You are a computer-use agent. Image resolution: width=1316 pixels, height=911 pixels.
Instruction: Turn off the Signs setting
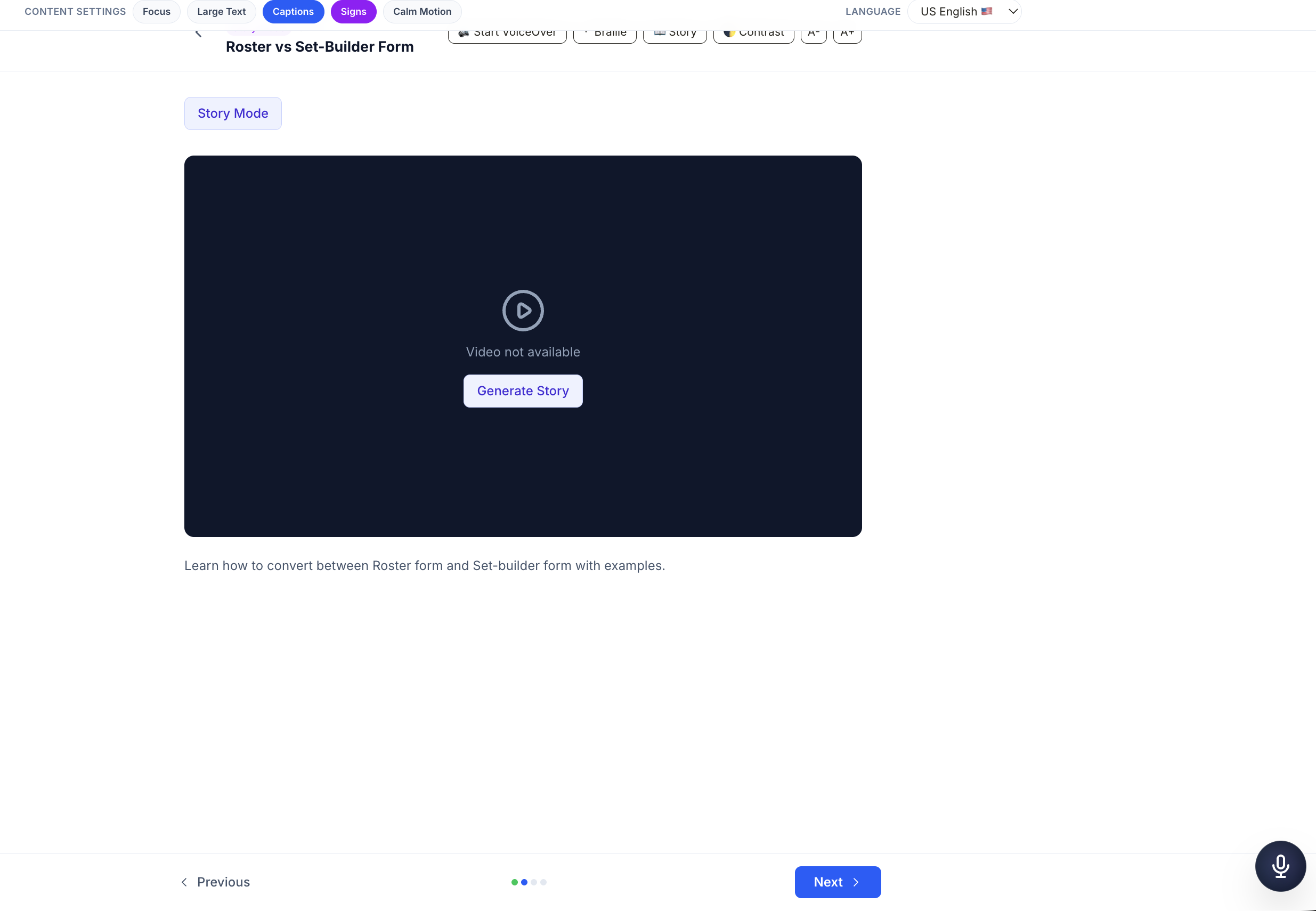pyautogui.click(x=353, y=11)
